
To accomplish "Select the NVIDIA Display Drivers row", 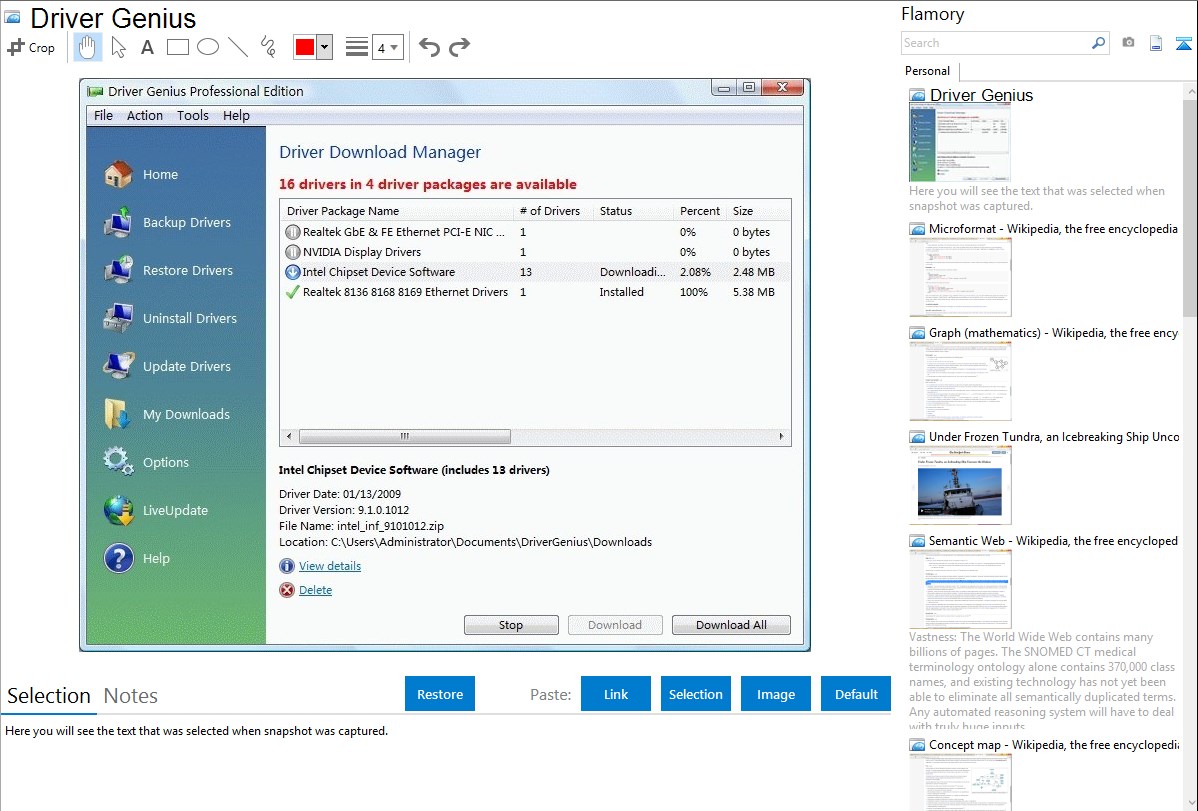I will (x=535, y=251).
